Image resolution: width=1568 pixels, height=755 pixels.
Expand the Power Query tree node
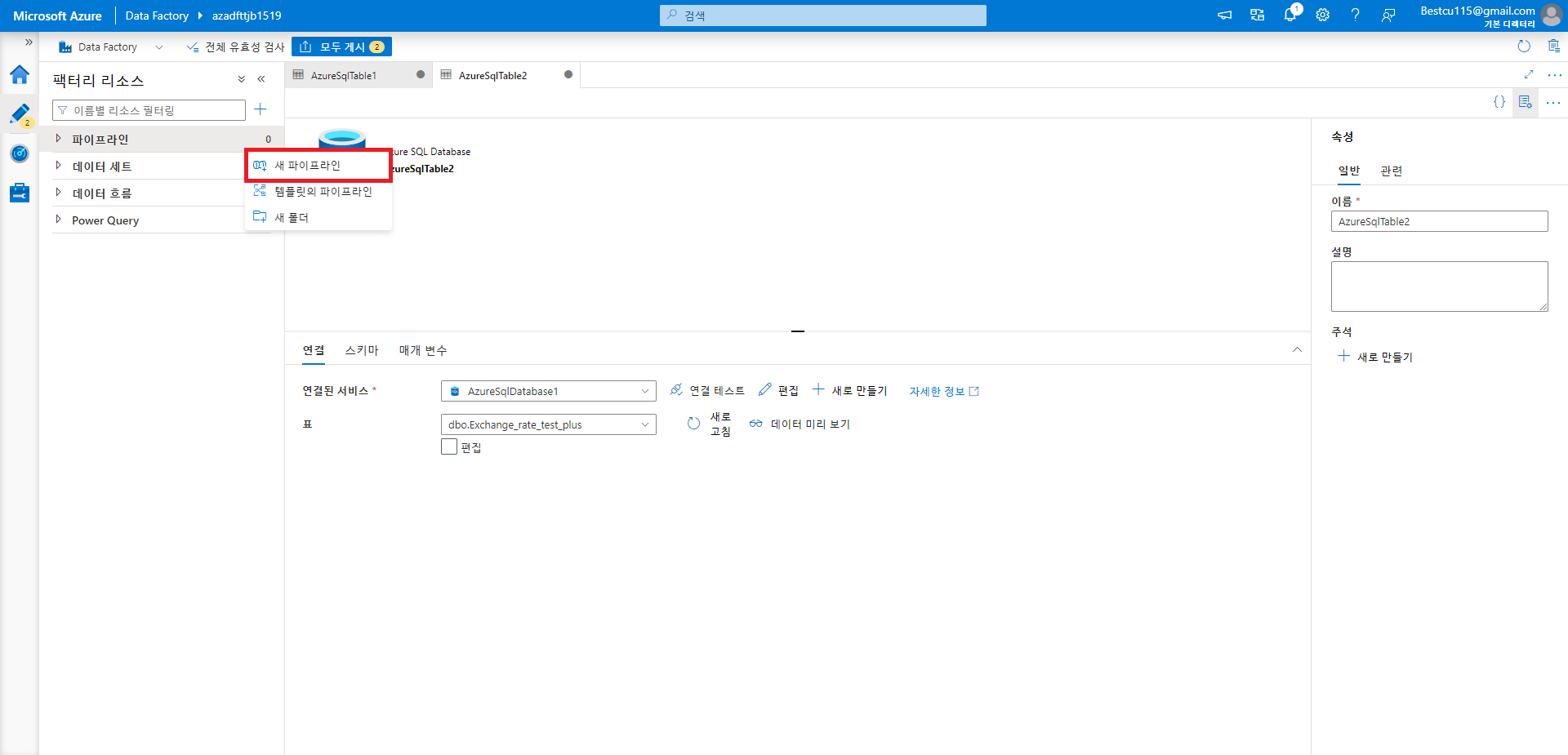pyautogui.click(x=58, y=220)
